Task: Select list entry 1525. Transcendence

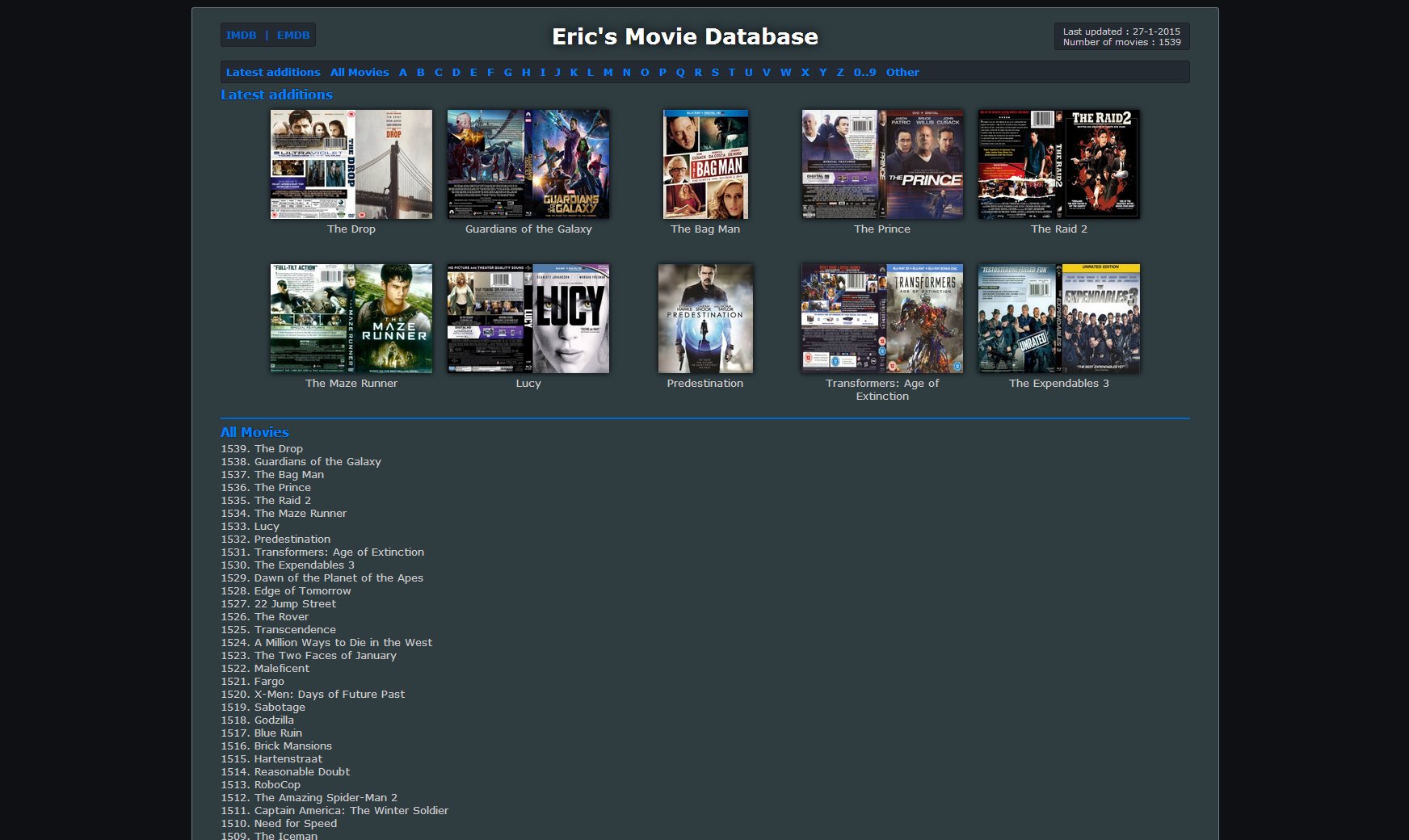Action: tap(279, 630)
